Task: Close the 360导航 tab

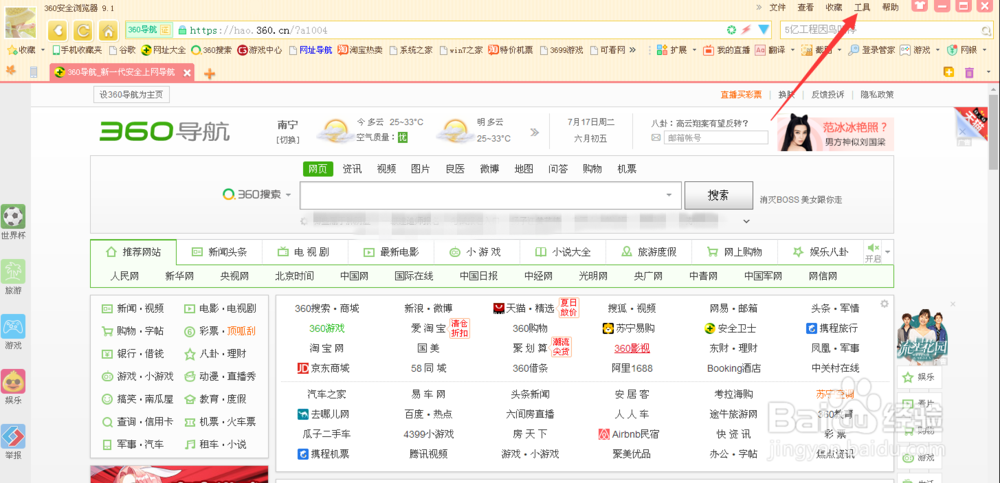Action: pos(187,73)
